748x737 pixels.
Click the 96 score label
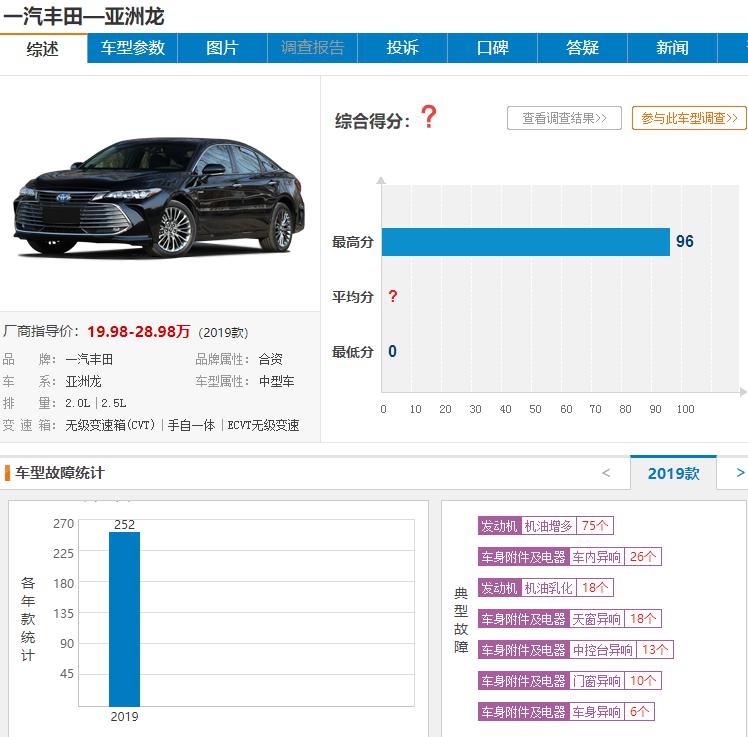[685, 241]
